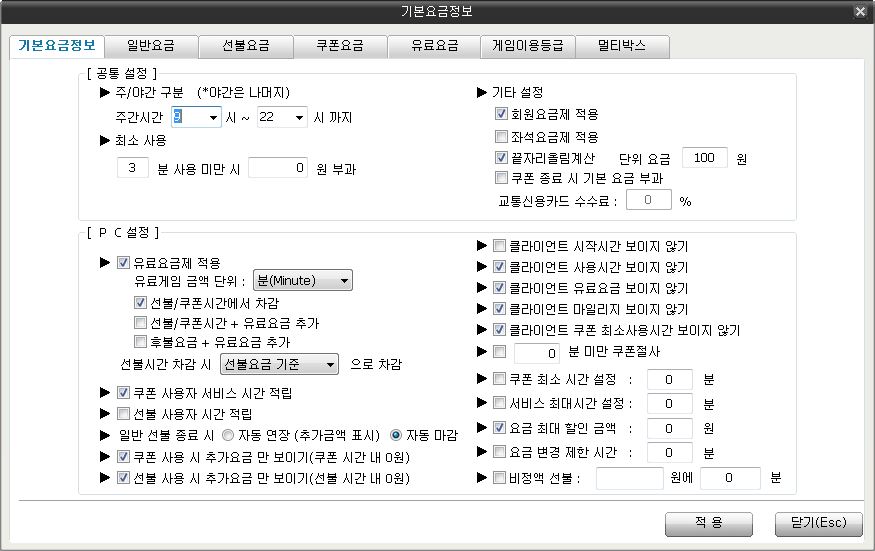Open the 선불요금 tab

pos(244,46)
